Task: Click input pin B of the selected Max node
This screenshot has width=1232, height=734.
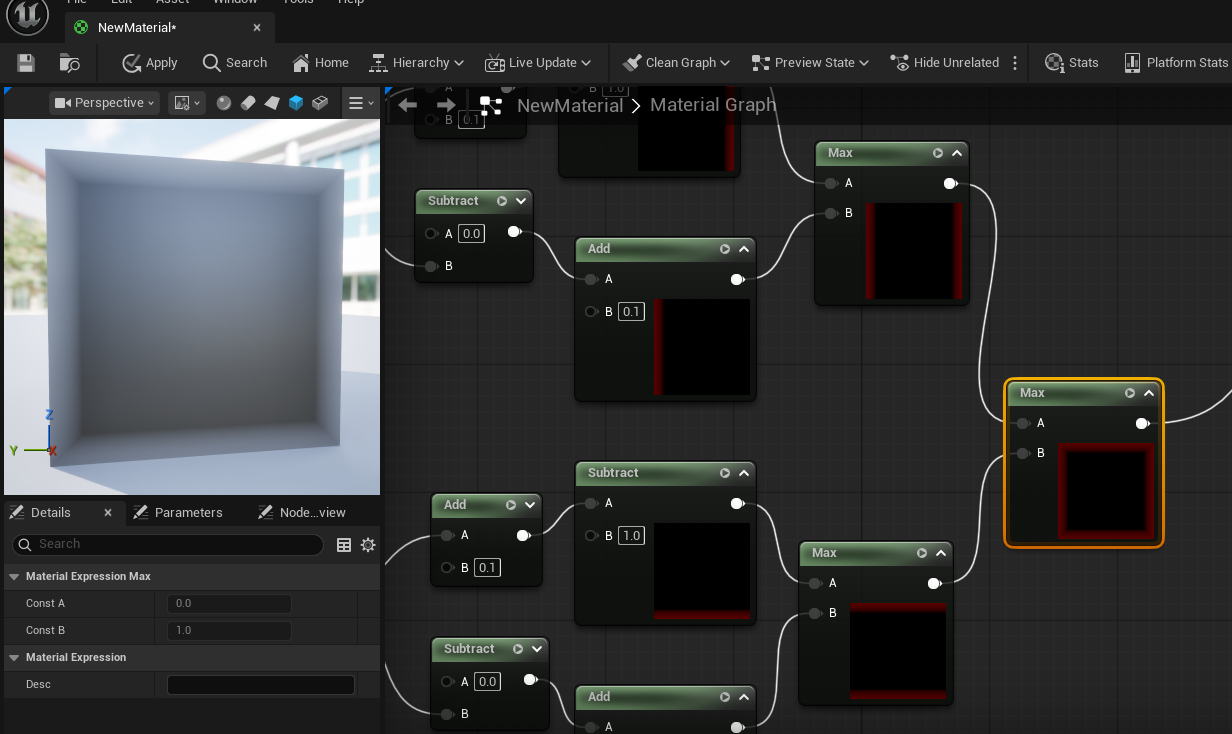Action: [x=1022, y=454]
